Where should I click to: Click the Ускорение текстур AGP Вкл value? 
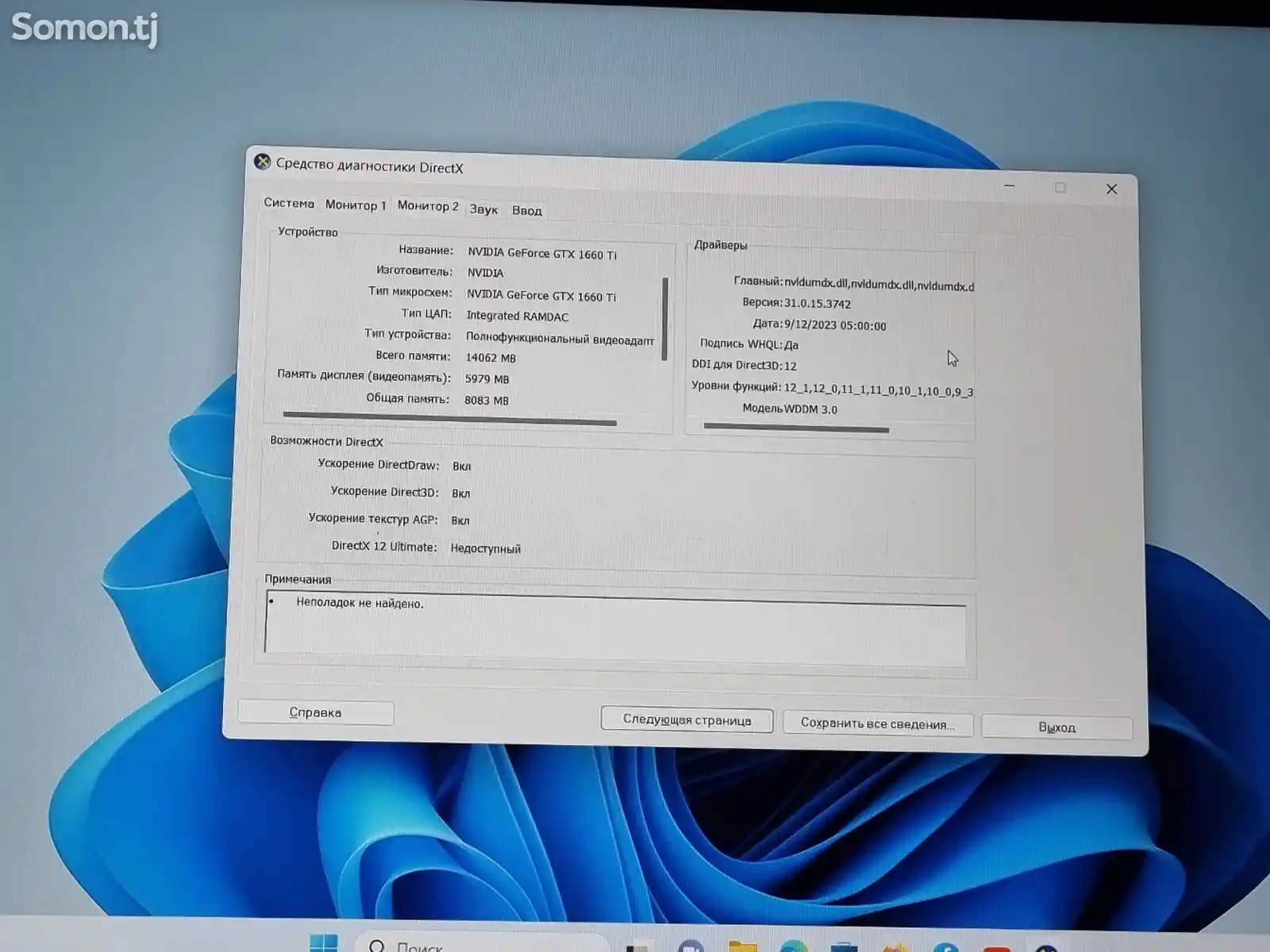point(460,520)
